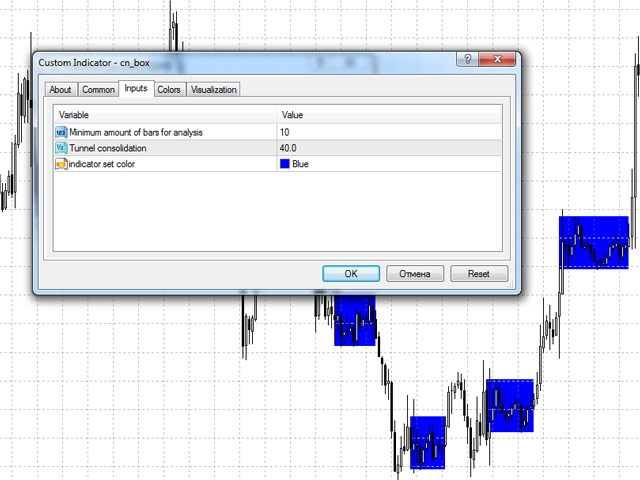
Task: Open the Common tab
Action: point(98,90)
